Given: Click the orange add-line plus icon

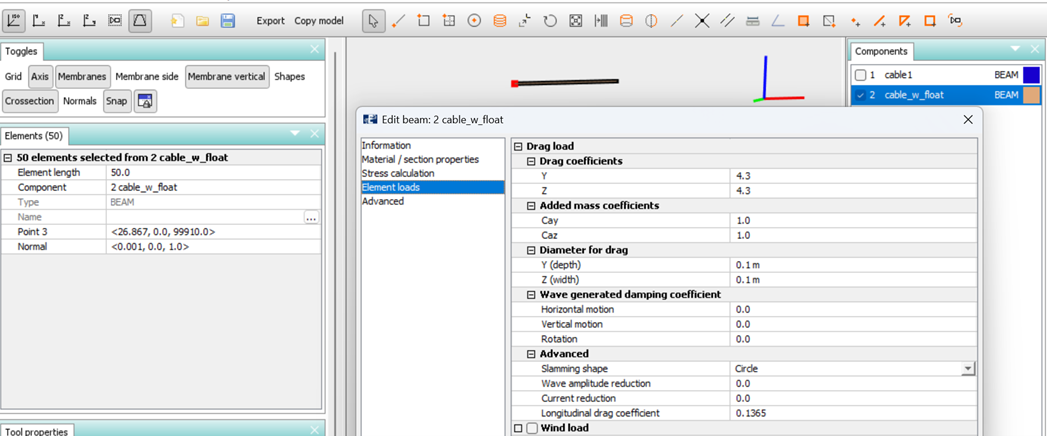Looking at the screenshot, I should [x=879, y=21].
